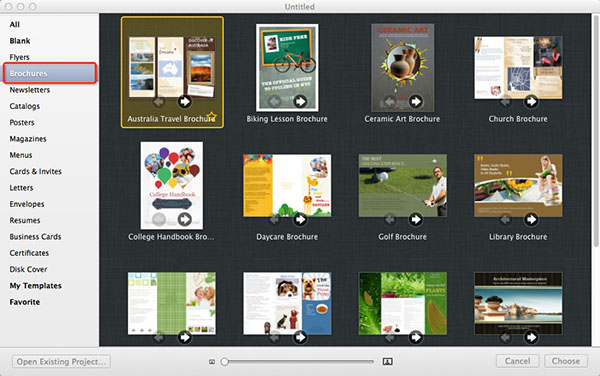Select the Blank category
600x376 pixels.
point(20,41)
